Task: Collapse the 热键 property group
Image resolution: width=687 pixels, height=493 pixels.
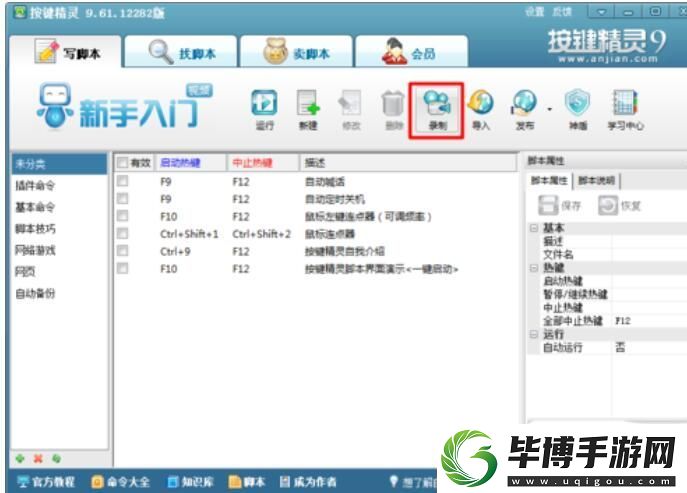Action: 534,268
